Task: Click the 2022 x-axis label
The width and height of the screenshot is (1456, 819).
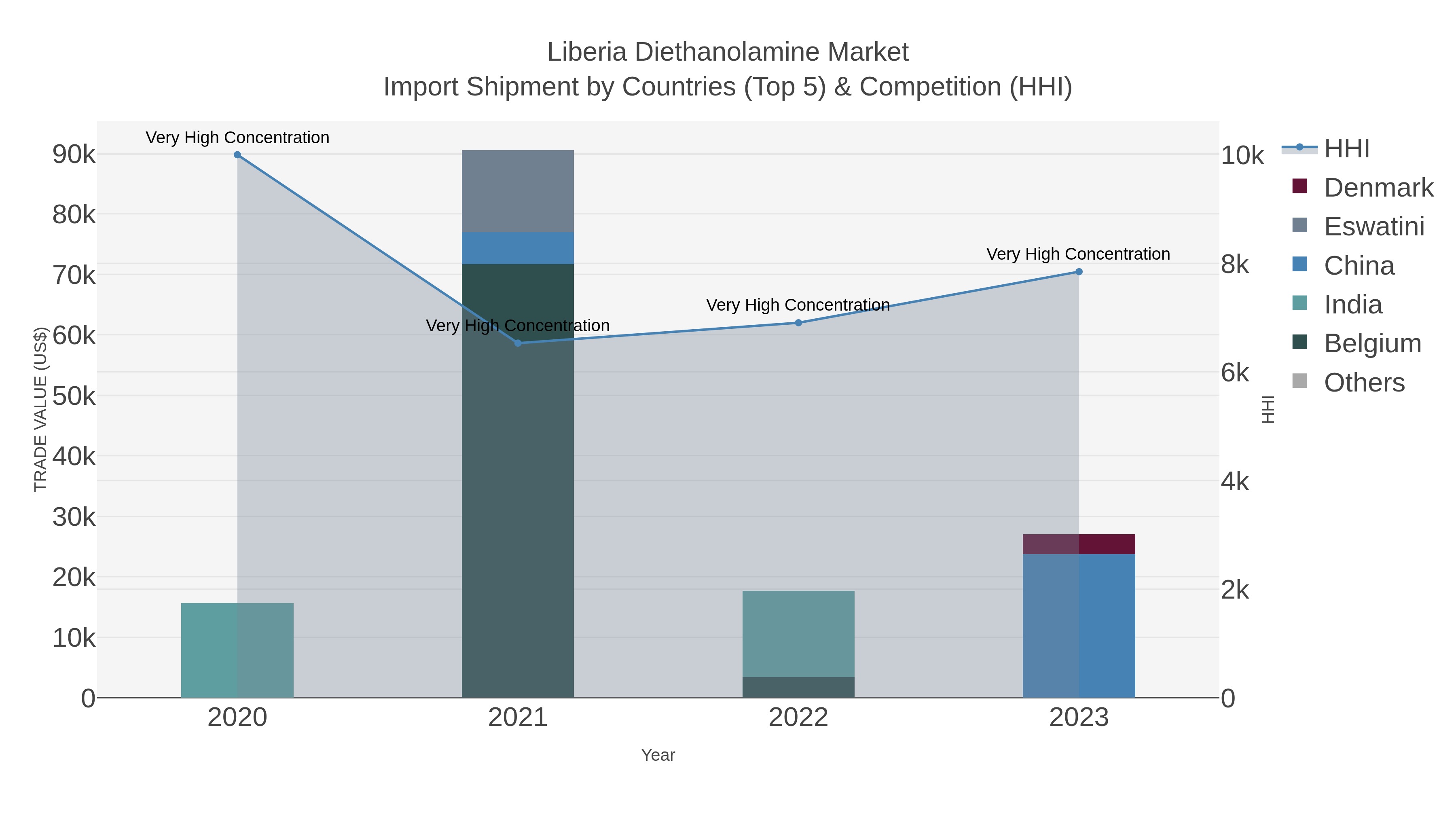Action: [x=799, y=718]
